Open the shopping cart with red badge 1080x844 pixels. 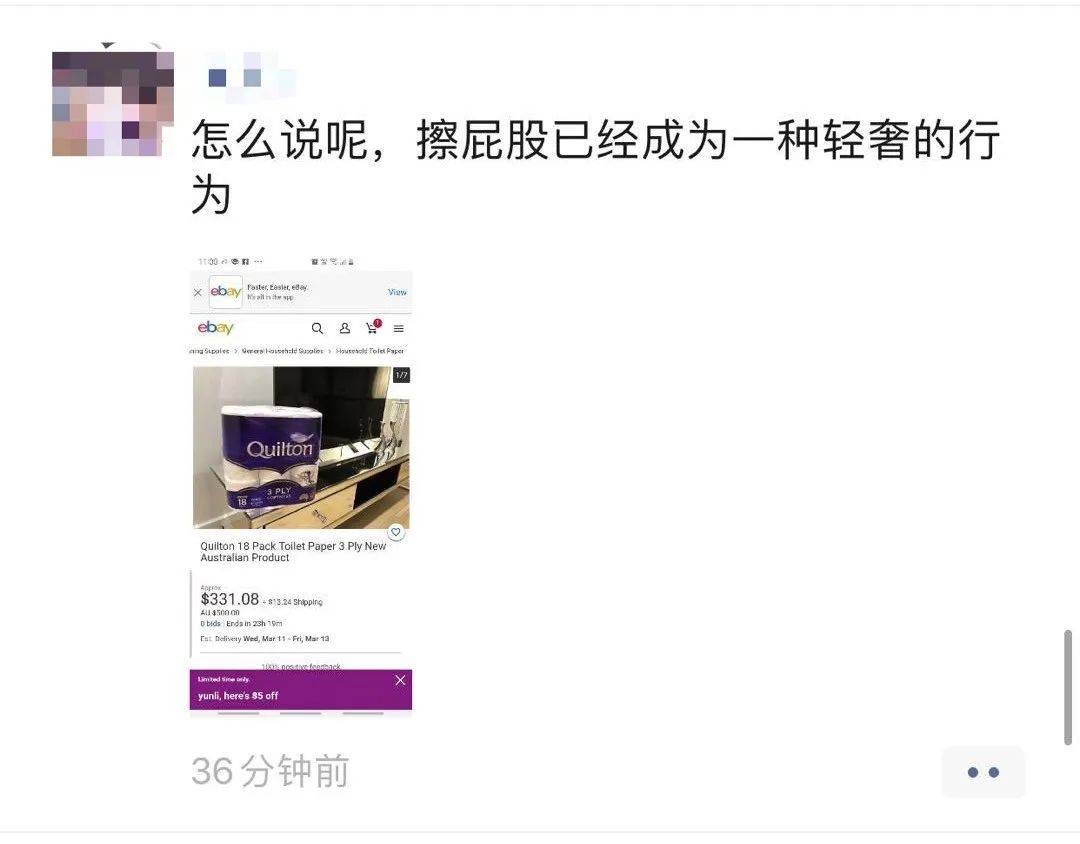[x=373, y=327]
